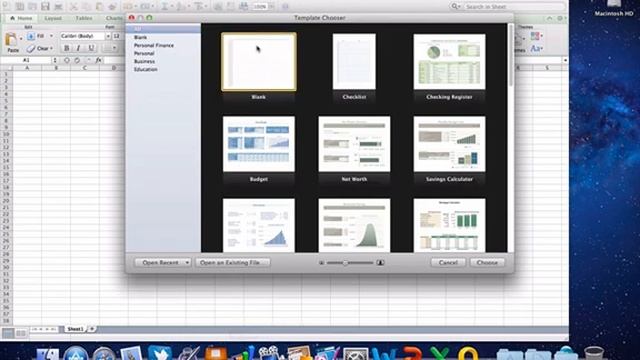640x360 pixels.
Task: Click the AutoSum sigma icon
Action: (165, 7)
